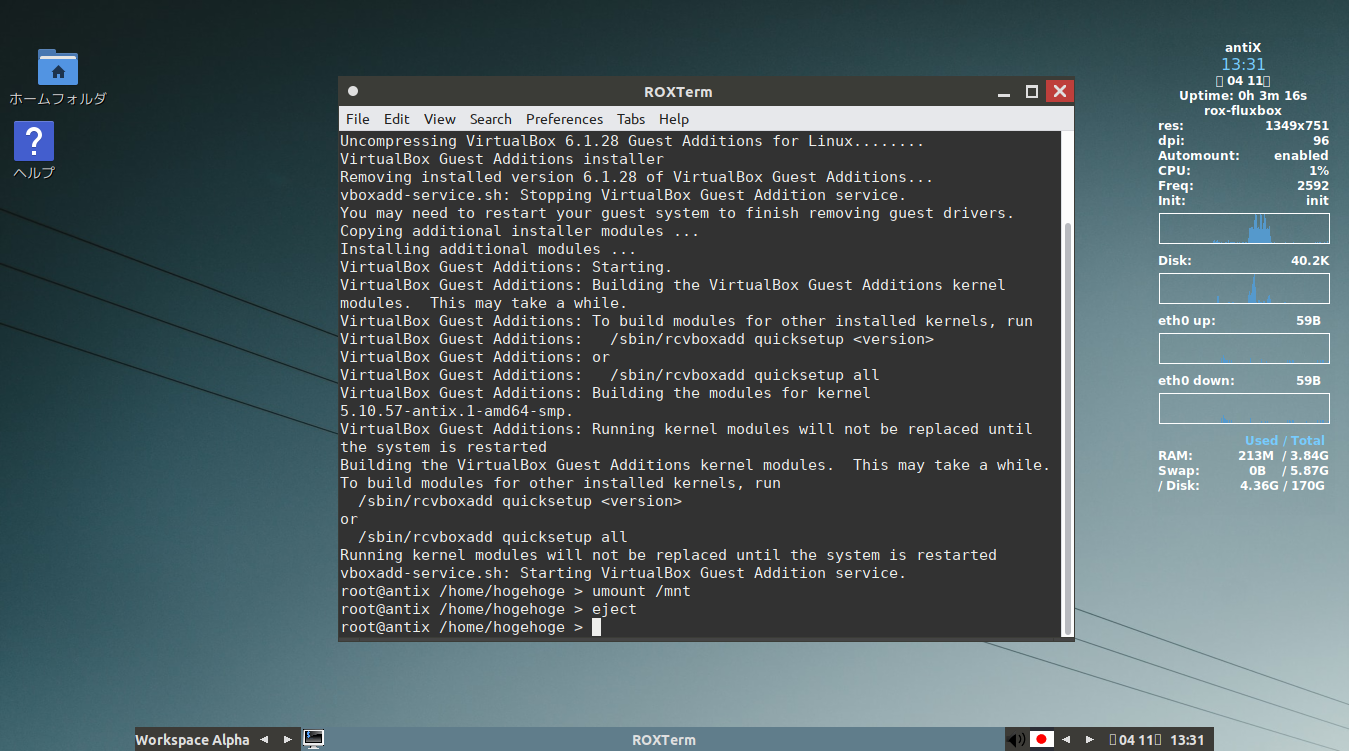The width and height of the screenshot is (1349, 751).
Task: Click the tray left arrow beside the flag
Action: 1065,740
